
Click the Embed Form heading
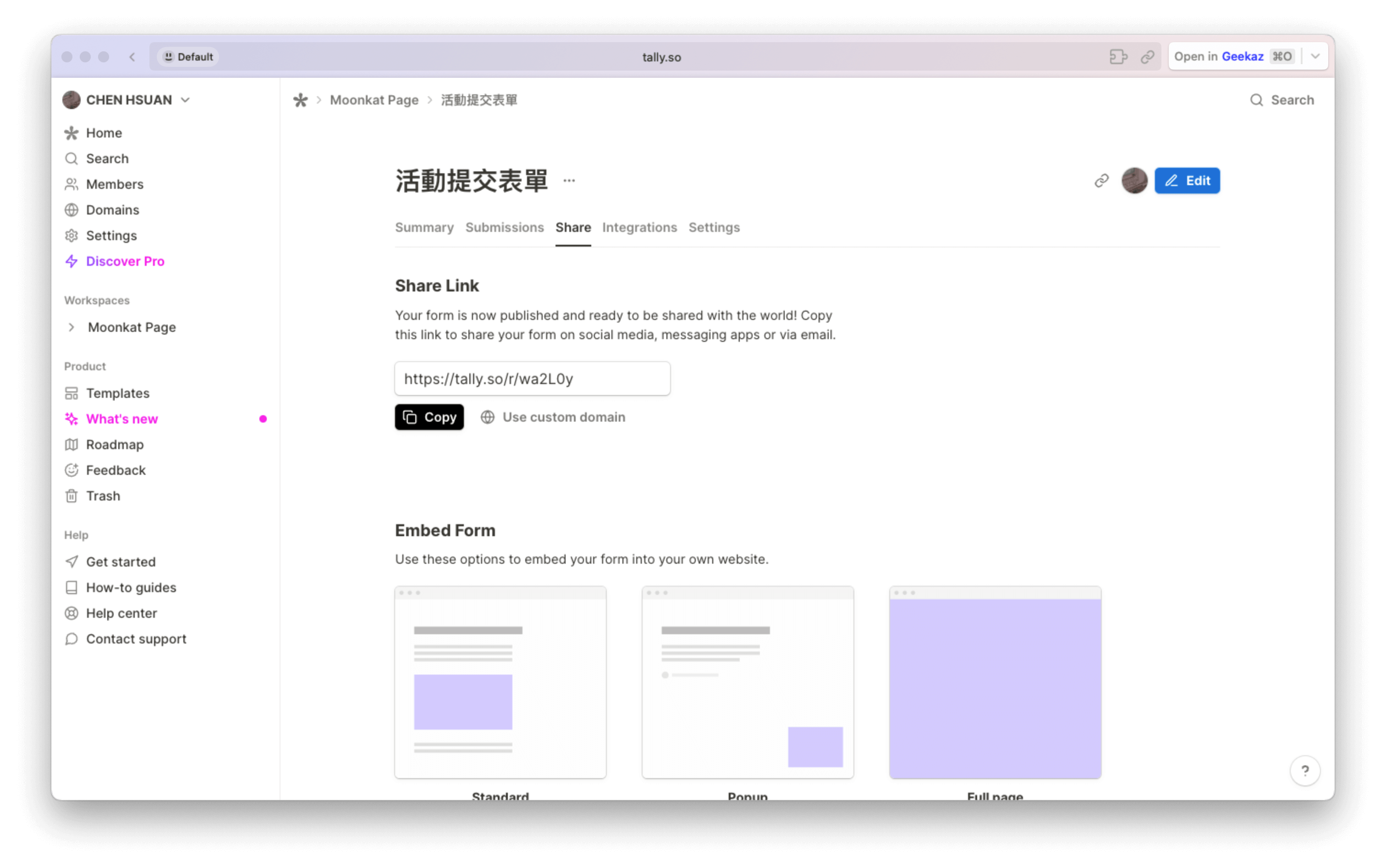(445, 530)
